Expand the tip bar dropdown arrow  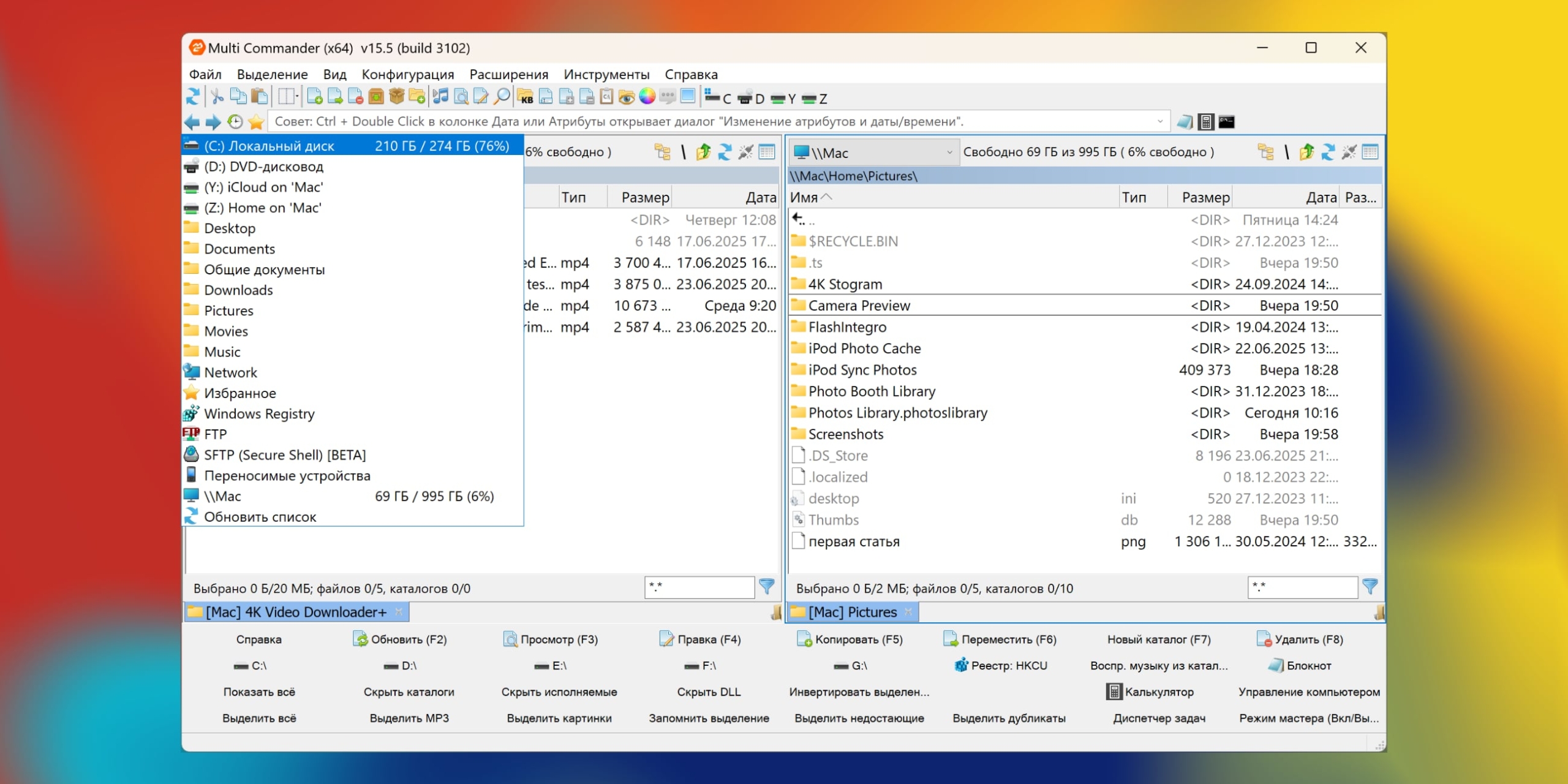1159,122
